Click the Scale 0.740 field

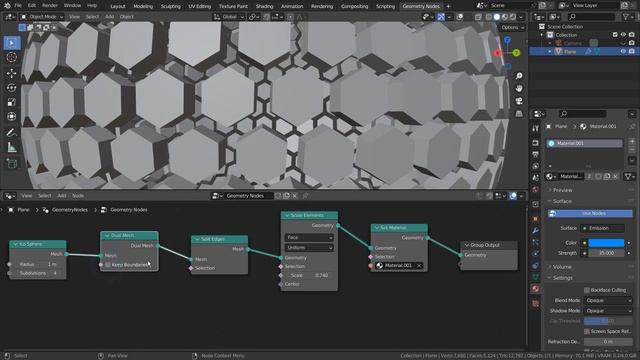[x=309, y=276]
